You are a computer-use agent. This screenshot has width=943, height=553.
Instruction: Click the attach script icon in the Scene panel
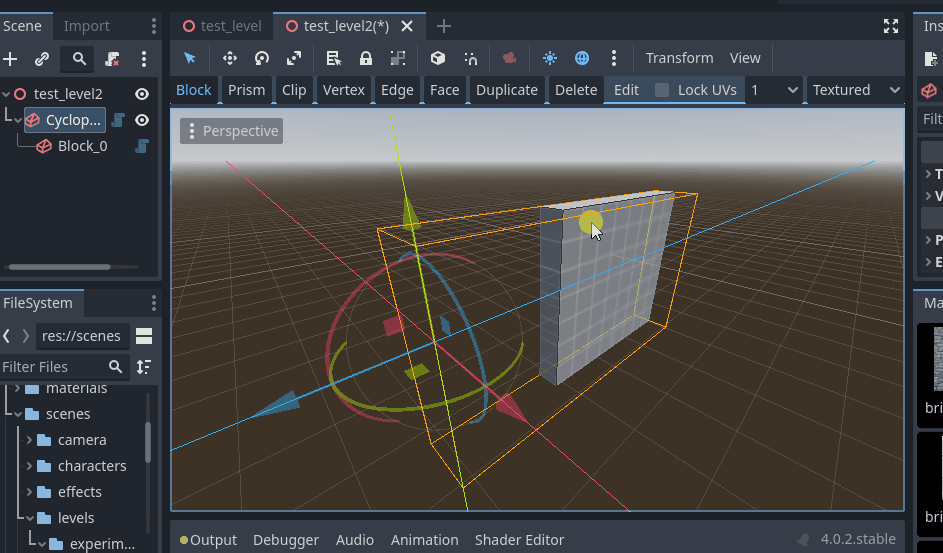112,59
